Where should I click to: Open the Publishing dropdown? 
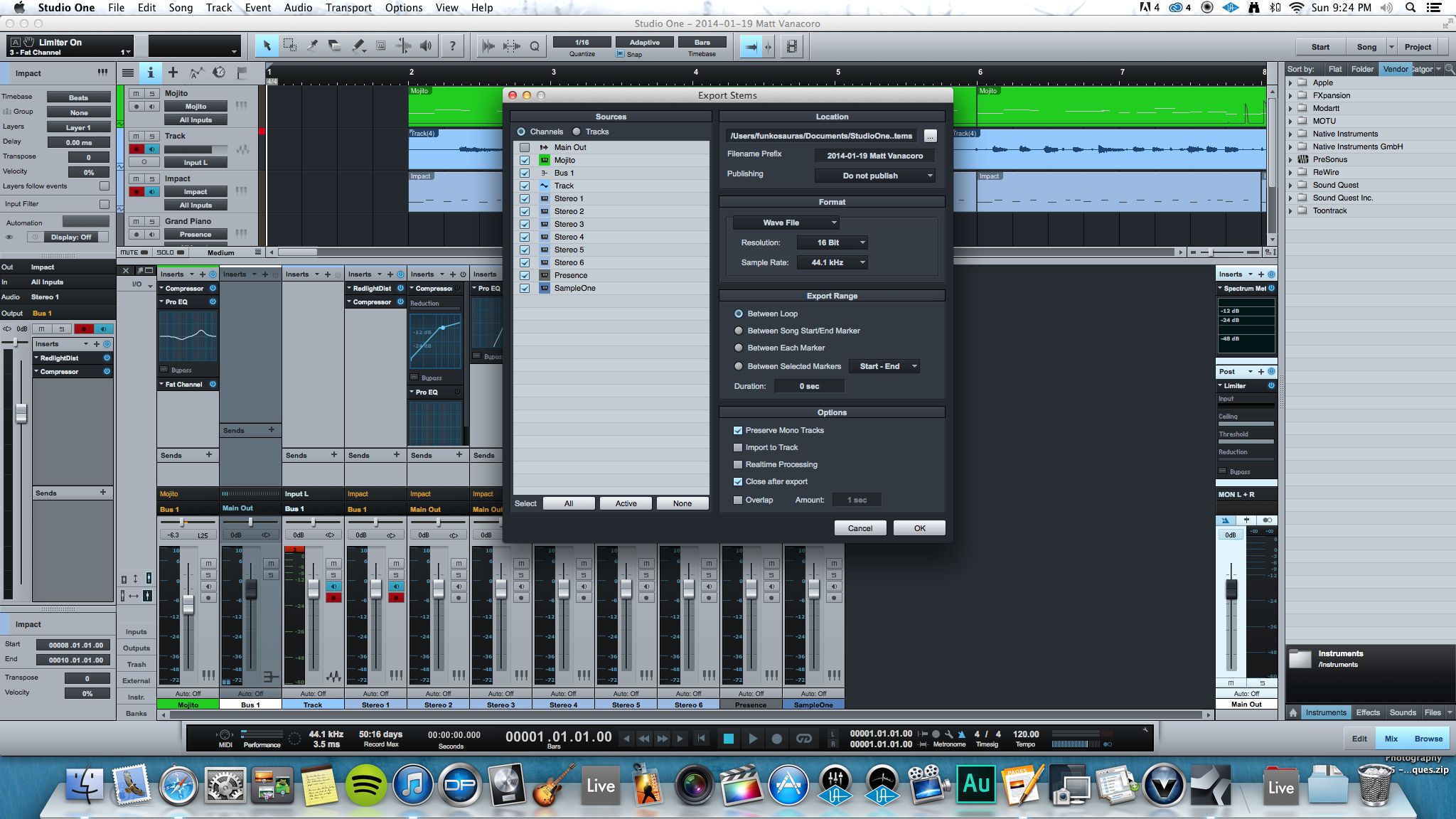(x=874, y=176)
